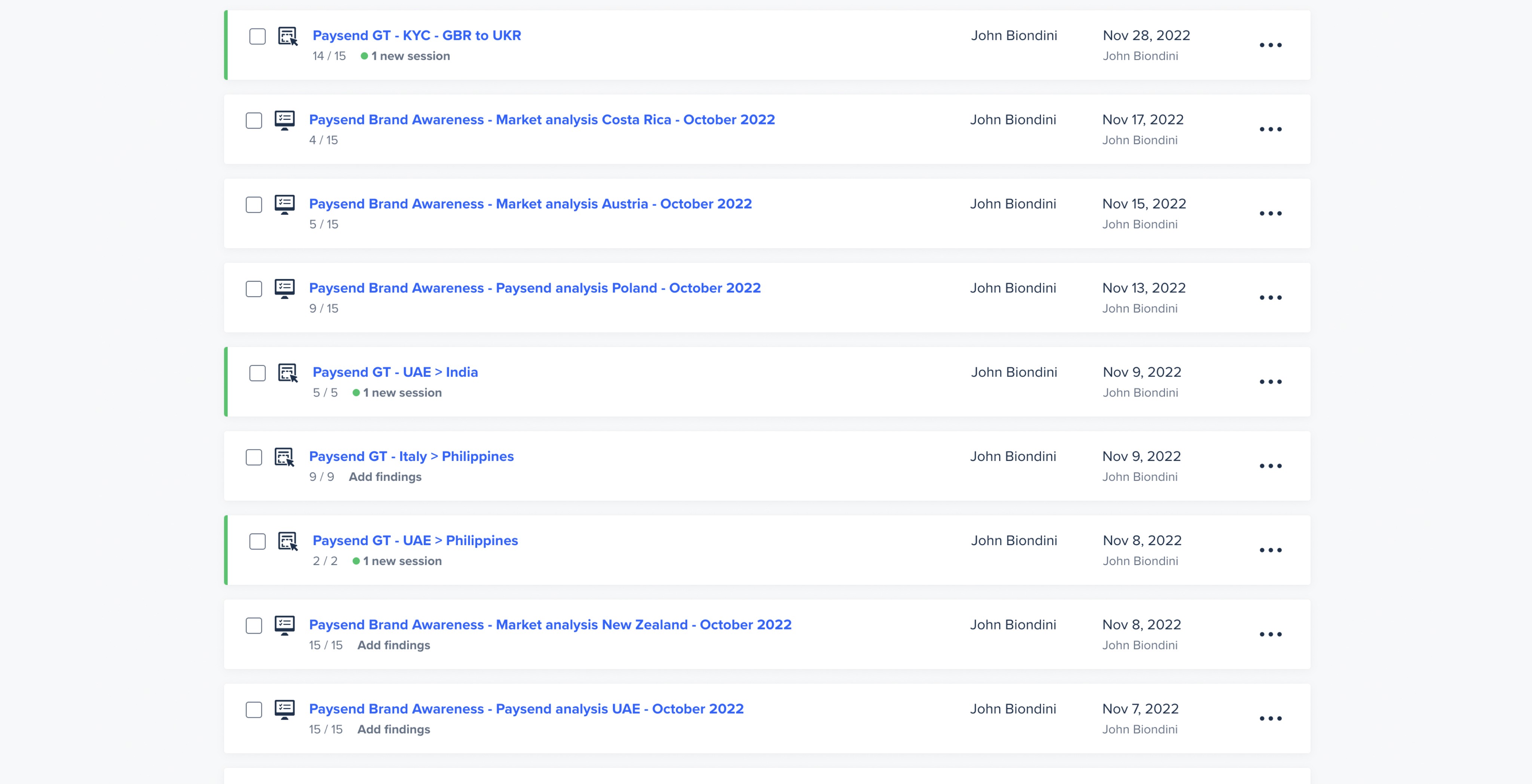Click the survey icon next to New Zealand analysis
1532x784 pixels.
click(x=284, y=625)
